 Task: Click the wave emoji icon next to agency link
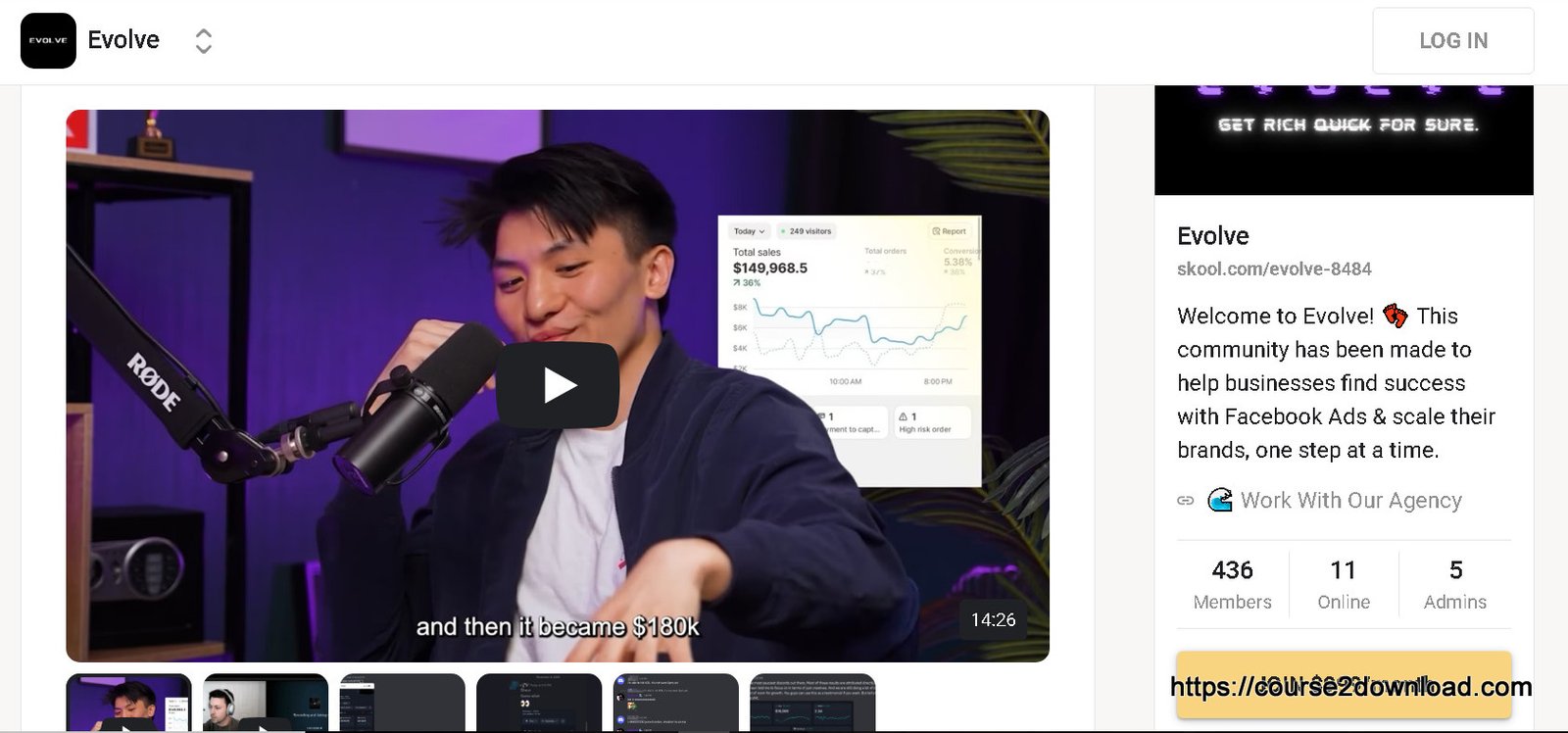click(1220, 501)
